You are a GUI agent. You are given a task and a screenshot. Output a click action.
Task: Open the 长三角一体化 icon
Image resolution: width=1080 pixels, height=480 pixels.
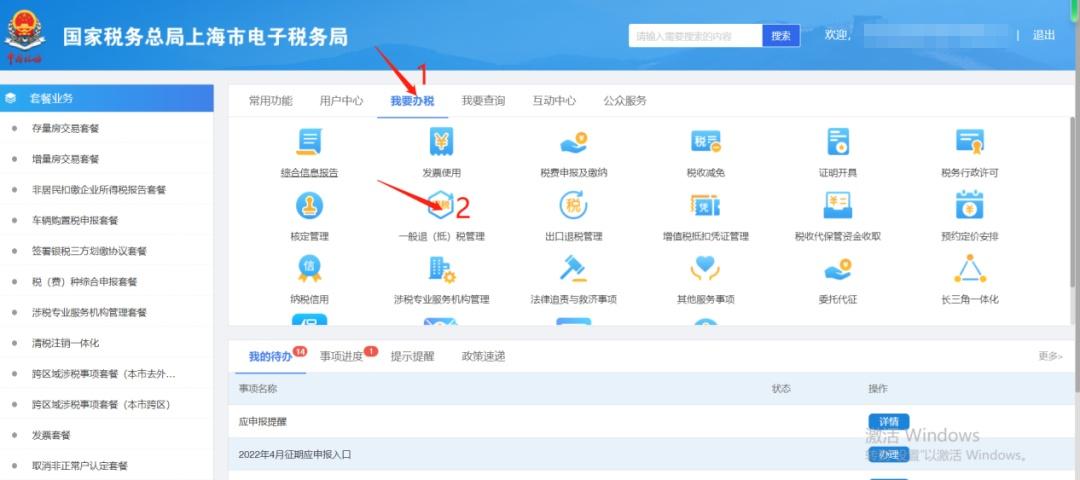(x=969, y=270)
